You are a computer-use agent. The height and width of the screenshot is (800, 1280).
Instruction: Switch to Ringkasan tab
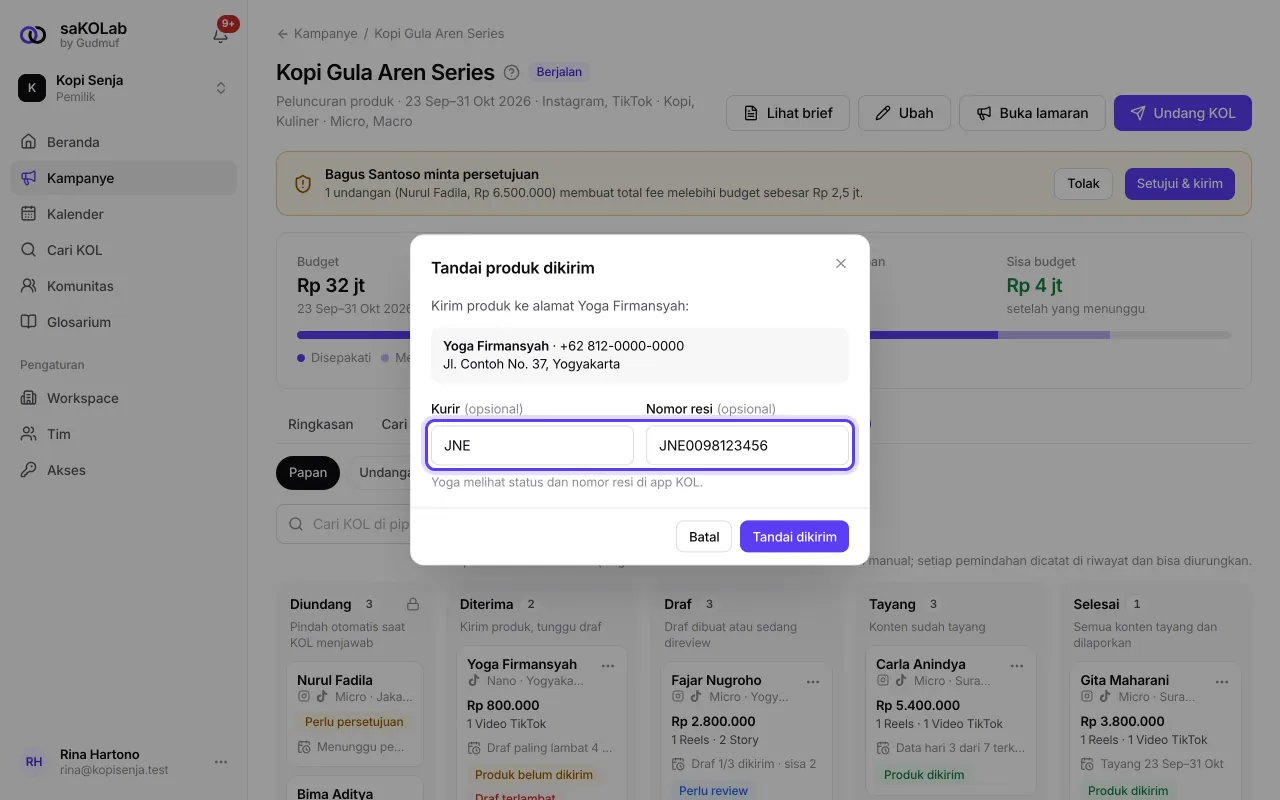pyautogui.click(x=321, y=424)
